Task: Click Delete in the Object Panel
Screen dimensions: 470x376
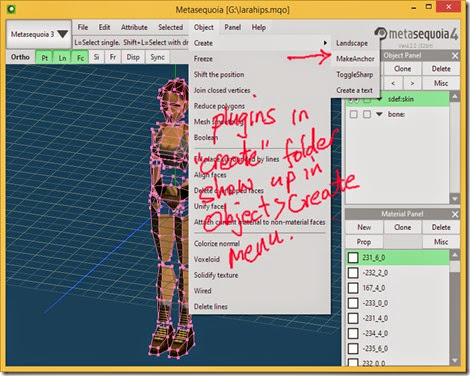Action: [x=441, y=69]
